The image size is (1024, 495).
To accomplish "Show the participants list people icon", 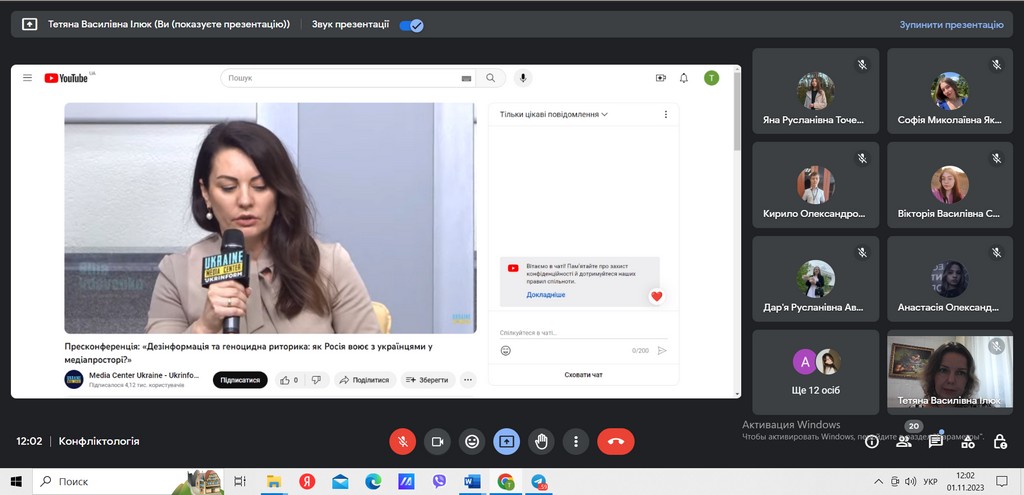I will [x=904, y=441].
